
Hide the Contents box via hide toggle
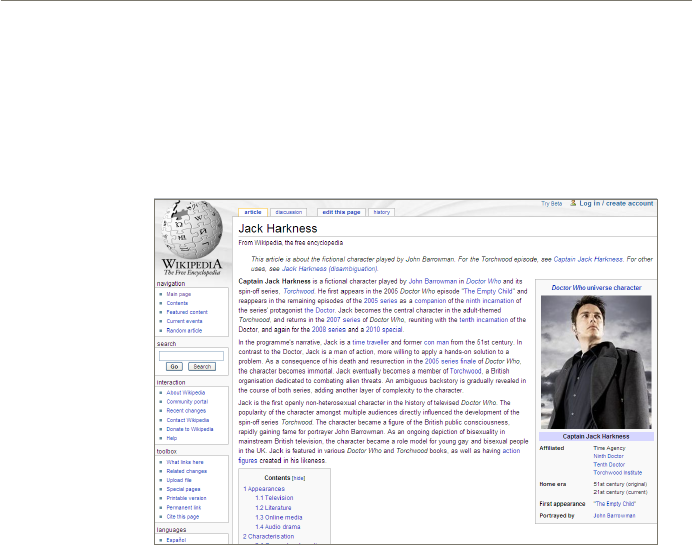click(x=299, y=478)
